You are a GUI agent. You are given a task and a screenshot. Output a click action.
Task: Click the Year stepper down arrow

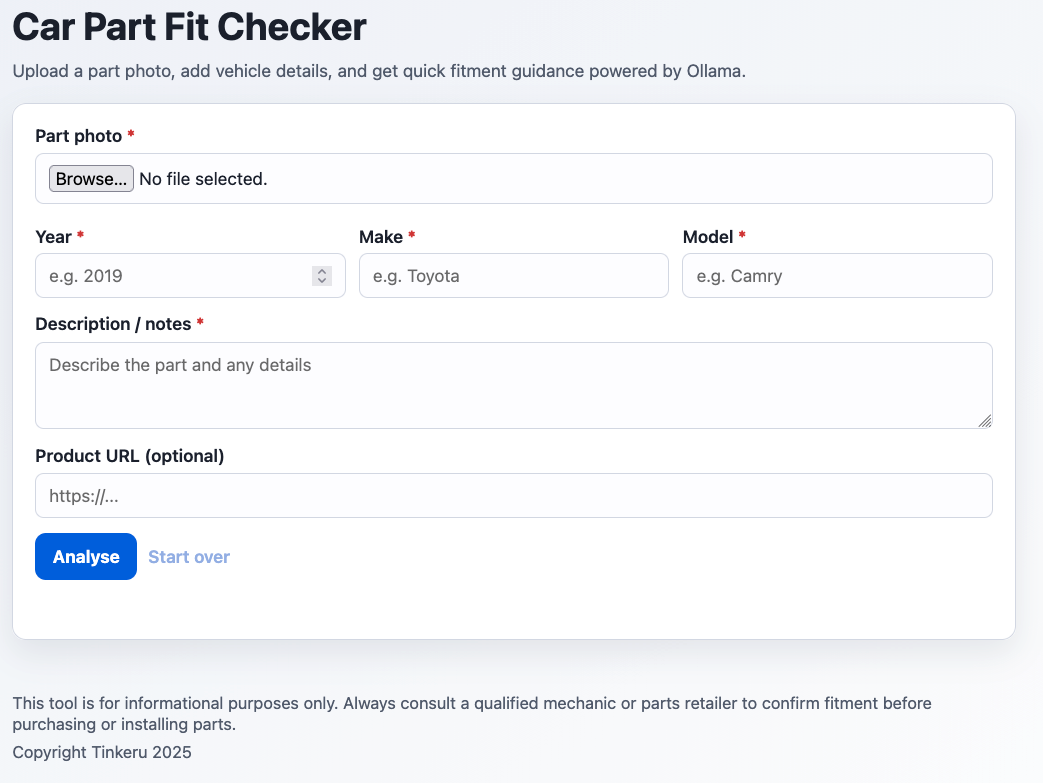322,281
